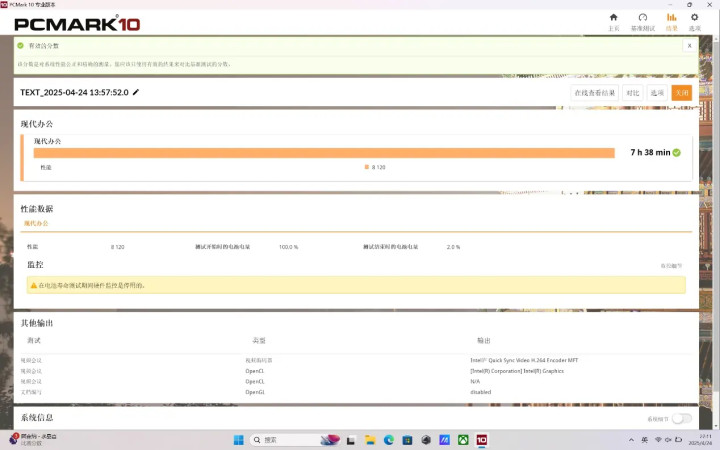Click the taskbar 搜索 search box

point(296,440)
